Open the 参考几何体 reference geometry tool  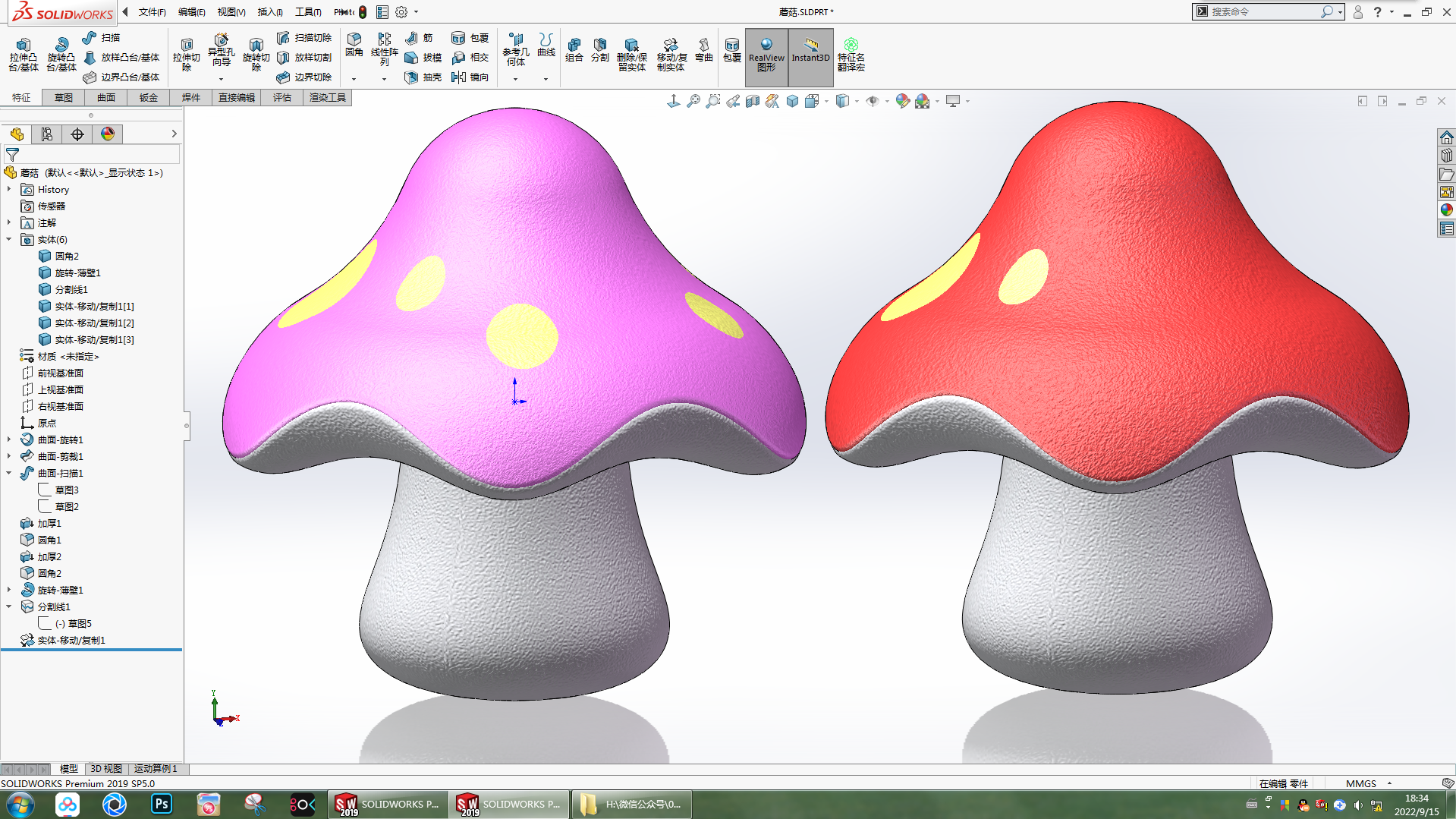pyautogui.click(x=516, y=49)
